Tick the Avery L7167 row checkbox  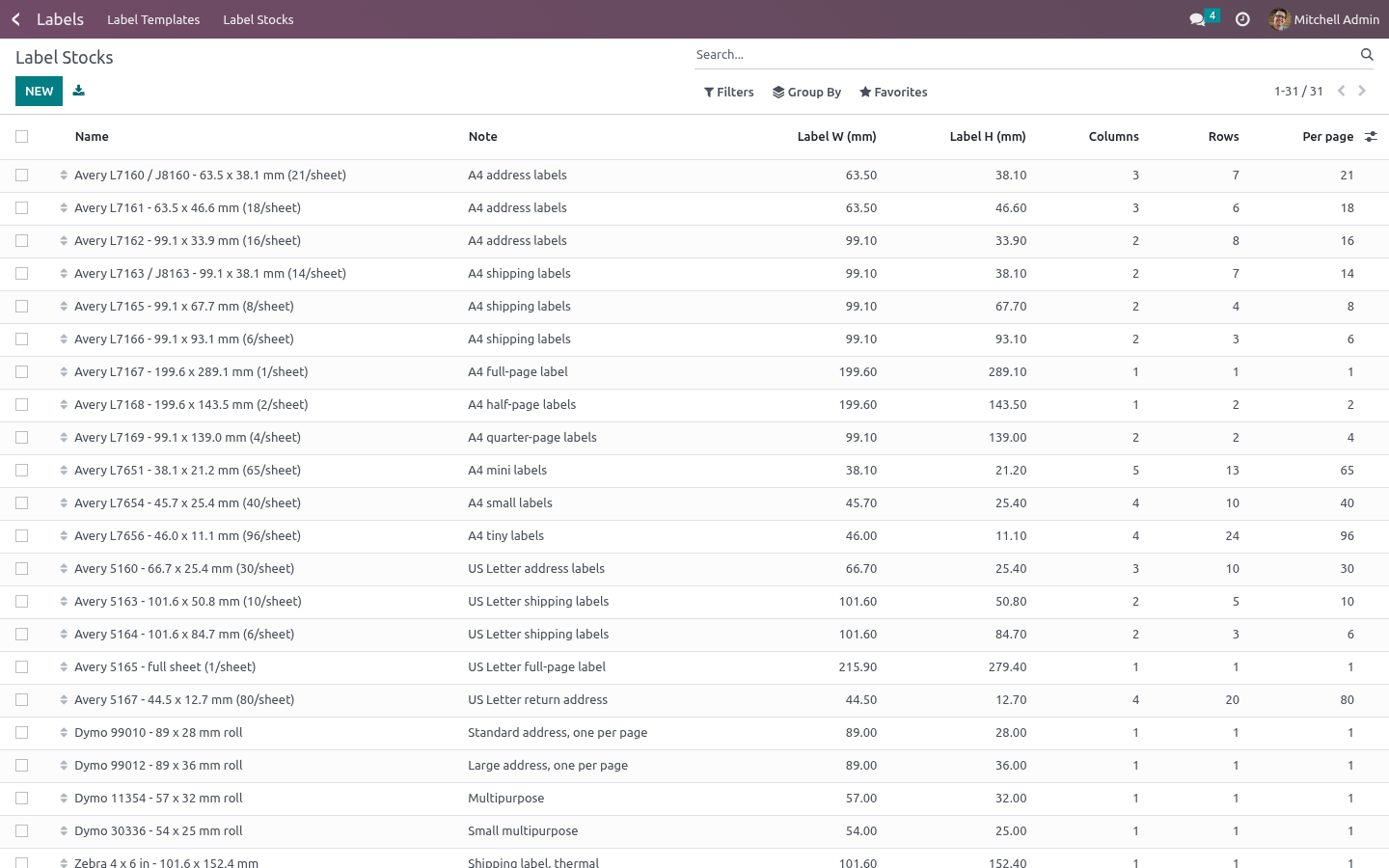(x=22, y=372)
